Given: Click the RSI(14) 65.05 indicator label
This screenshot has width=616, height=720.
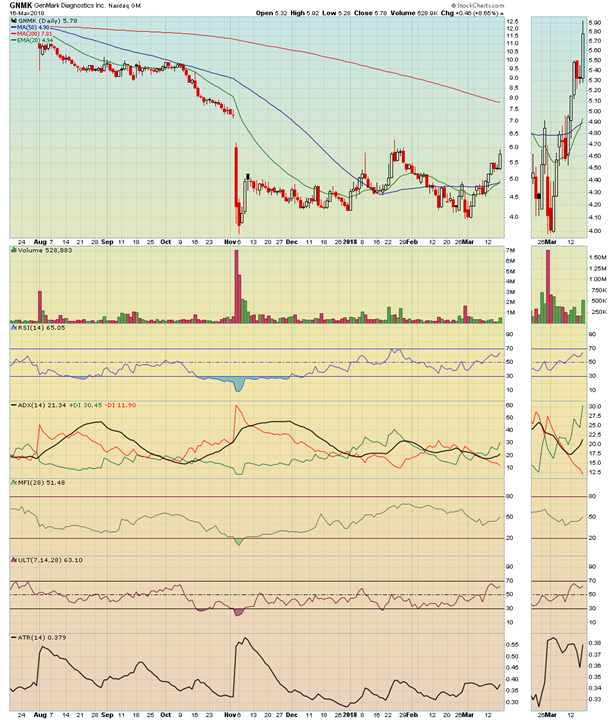Looking at the screenshot, I should click(41, 328).
